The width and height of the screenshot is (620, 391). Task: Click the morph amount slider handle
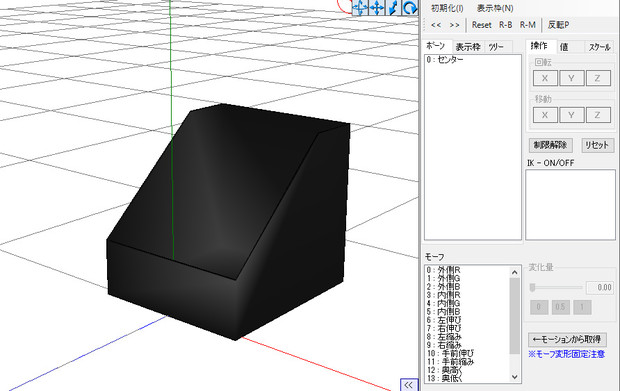pos(533,287)
